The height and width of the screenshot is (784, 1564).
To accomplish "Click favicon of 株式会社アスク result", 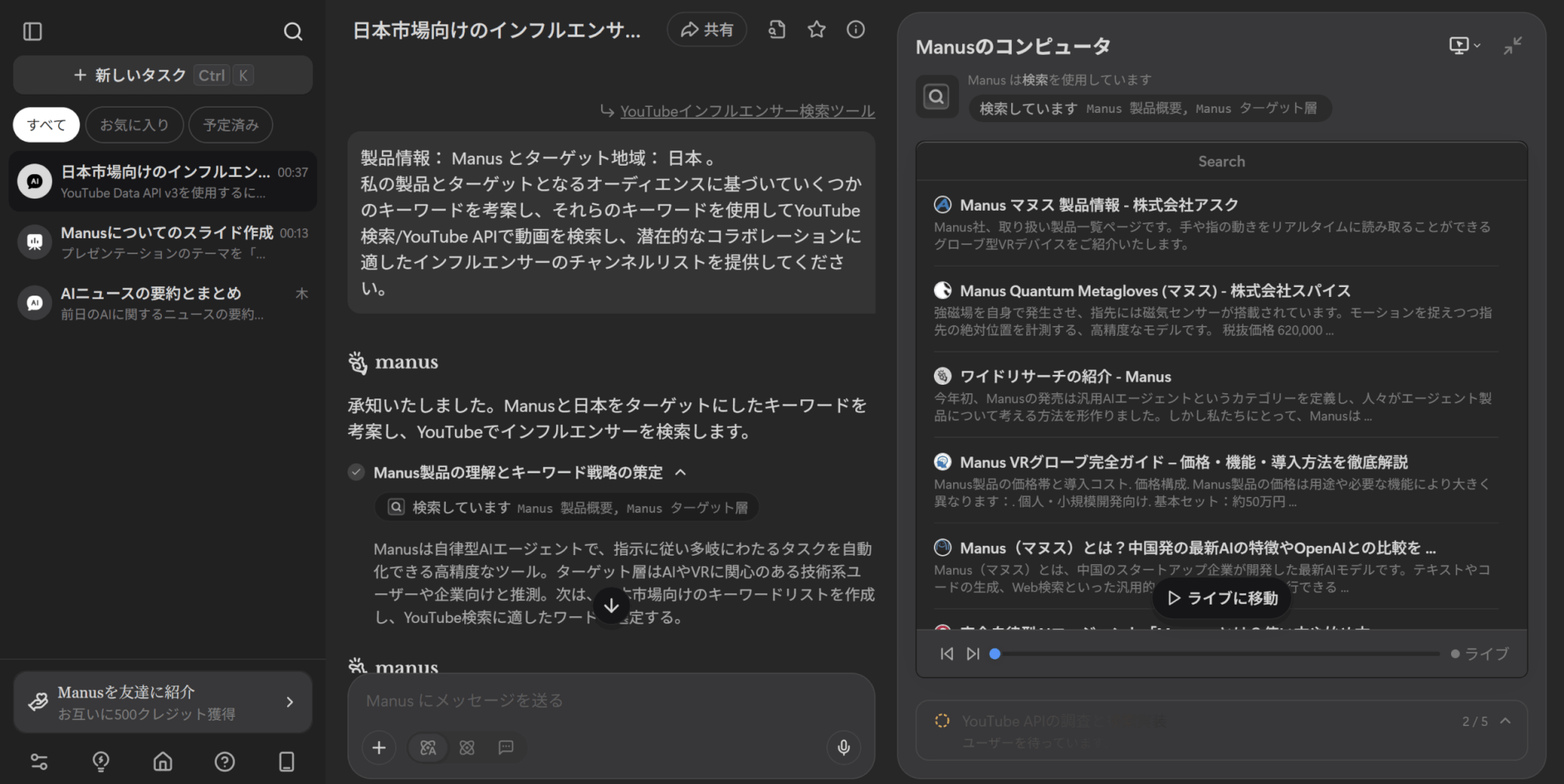I will click(943, 205).
